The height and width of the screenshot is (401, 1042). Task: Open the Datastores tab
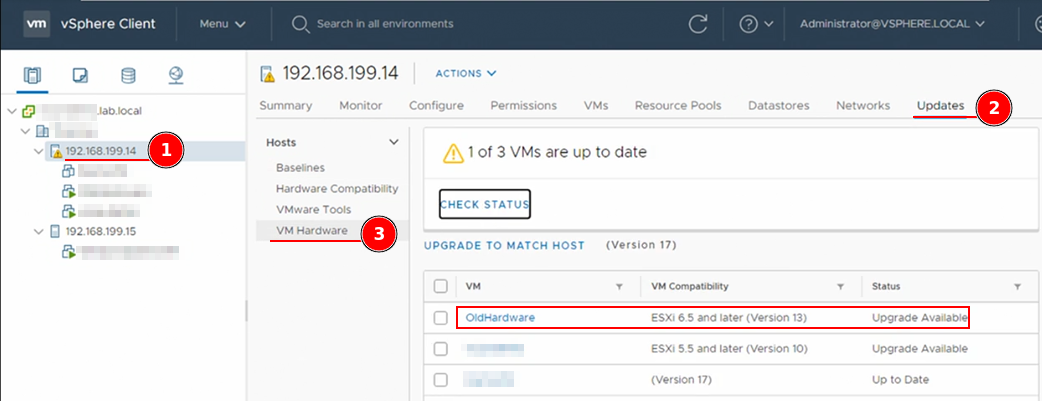(x=779, y=106)
